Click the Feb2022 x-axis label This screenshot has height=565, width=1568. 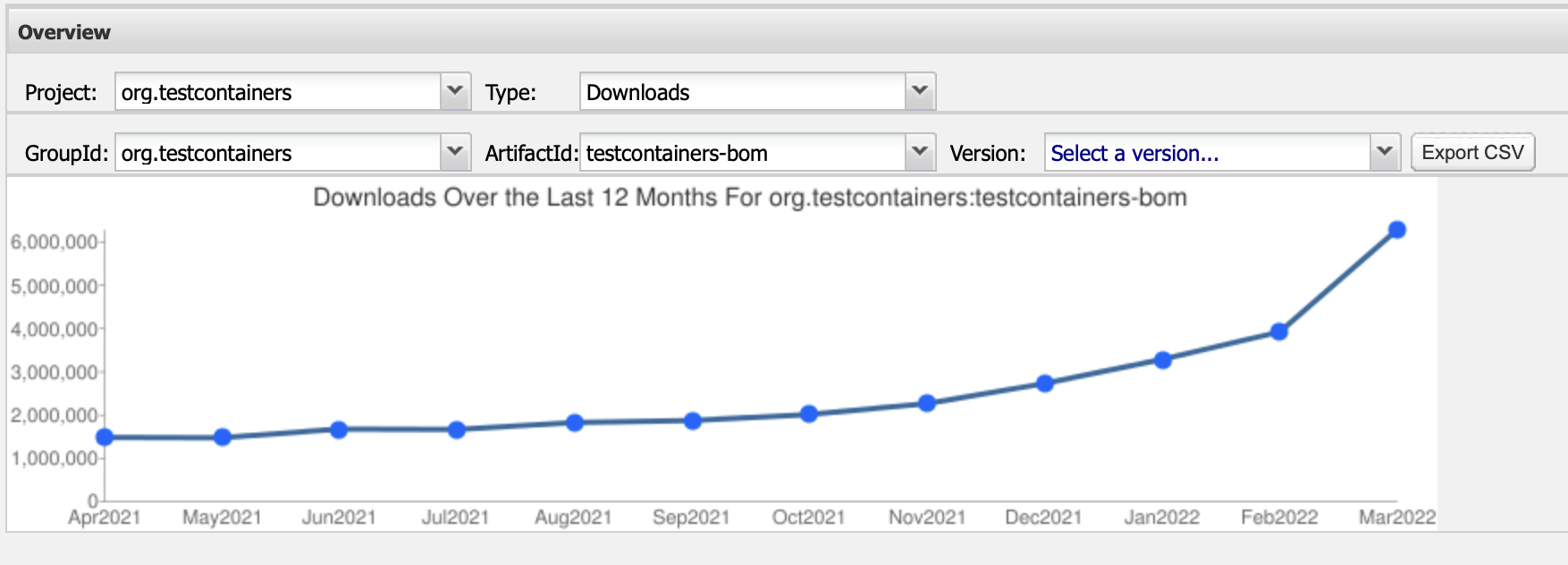tap(1279, 518)
